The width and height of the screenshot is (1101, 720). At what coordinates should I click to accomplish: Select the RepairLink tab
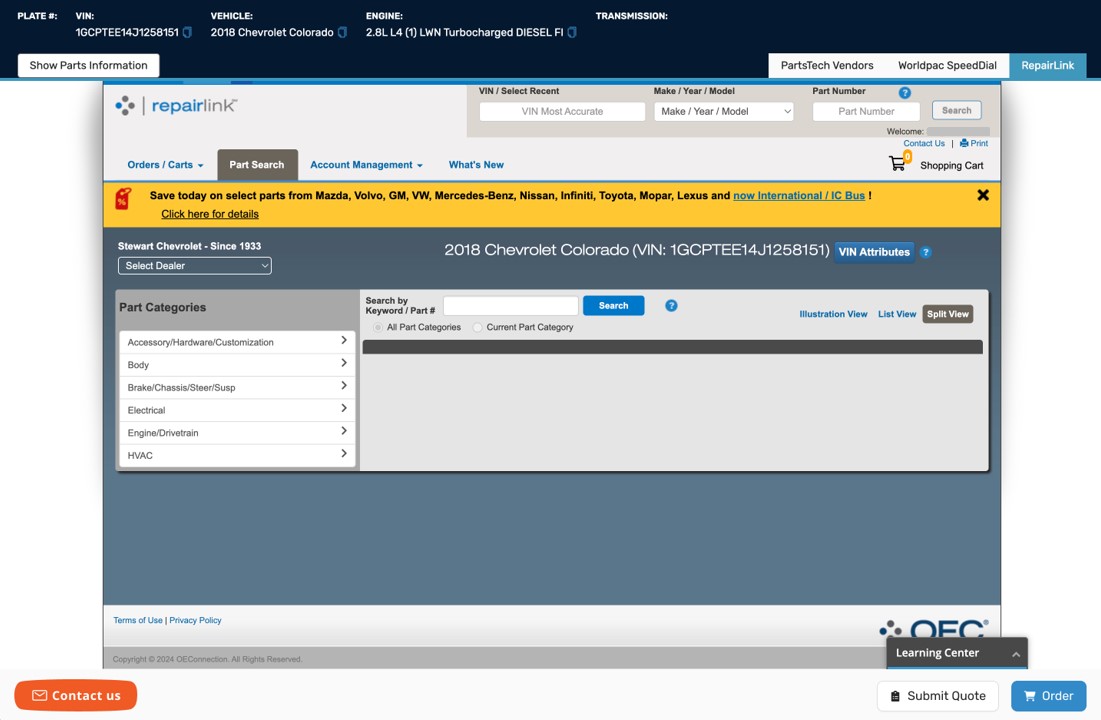click(x=1048, y=65)
